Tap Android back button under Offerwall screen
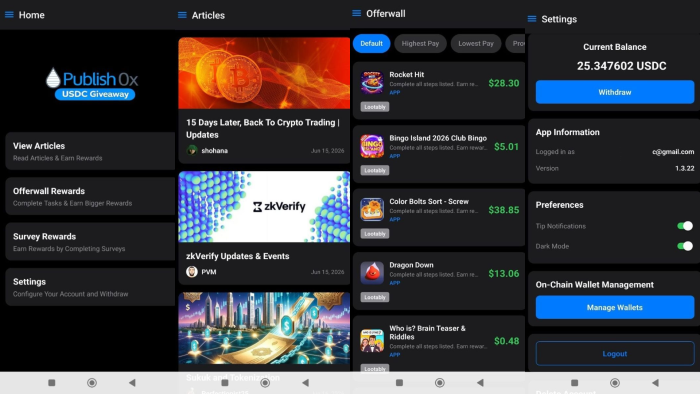Image resolution: width=700 pixels, height=394 pixels. (480, 382)
